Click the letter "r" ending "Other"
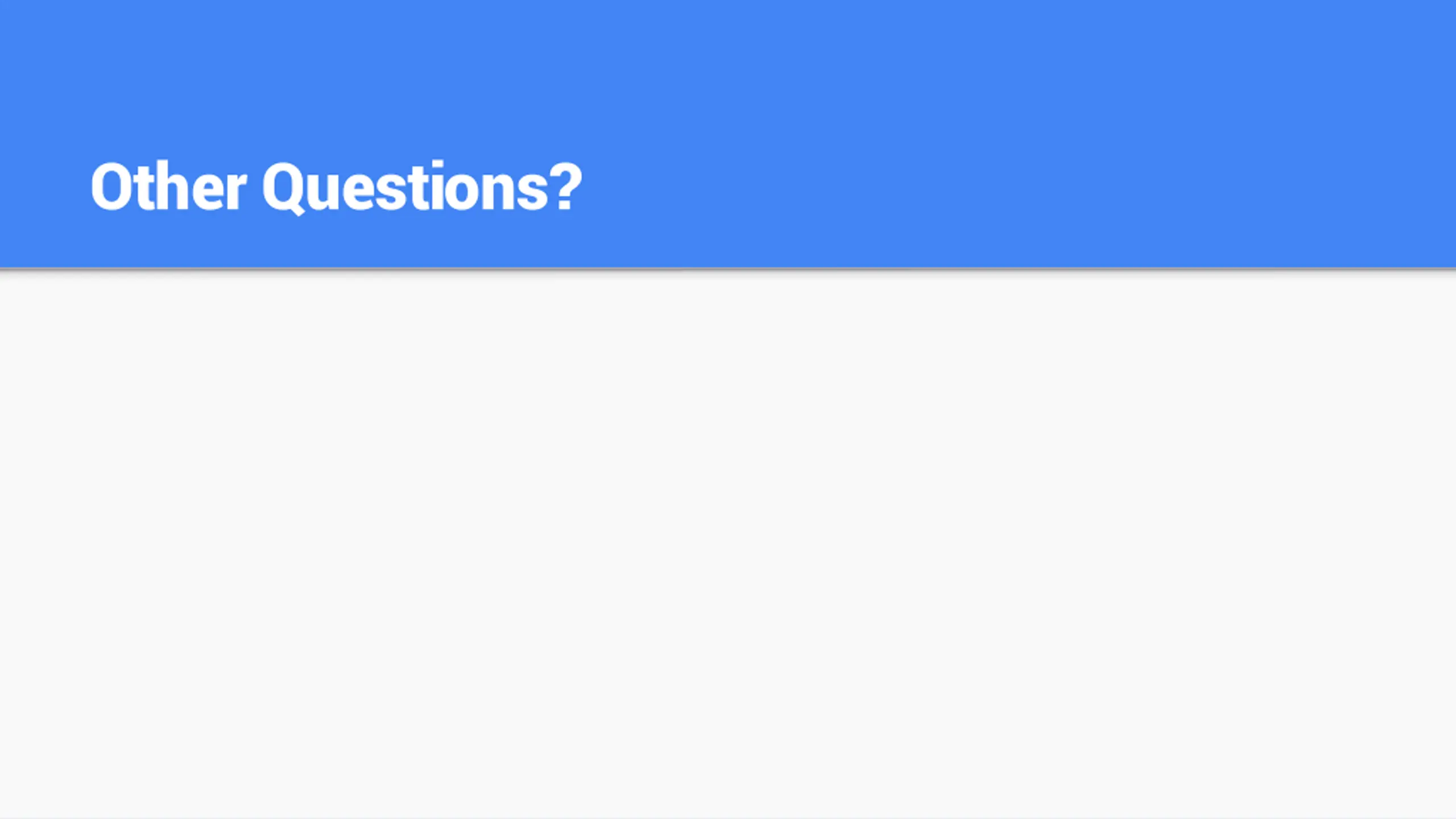Screen dimensions: 1456x819 (x=237, y=192)
